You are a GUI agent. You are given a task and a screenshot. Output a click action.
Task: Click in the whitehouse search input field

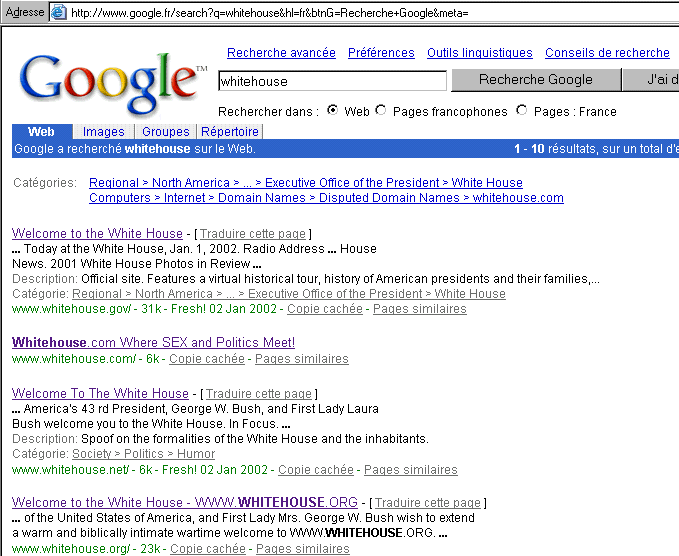pos(332,81)
